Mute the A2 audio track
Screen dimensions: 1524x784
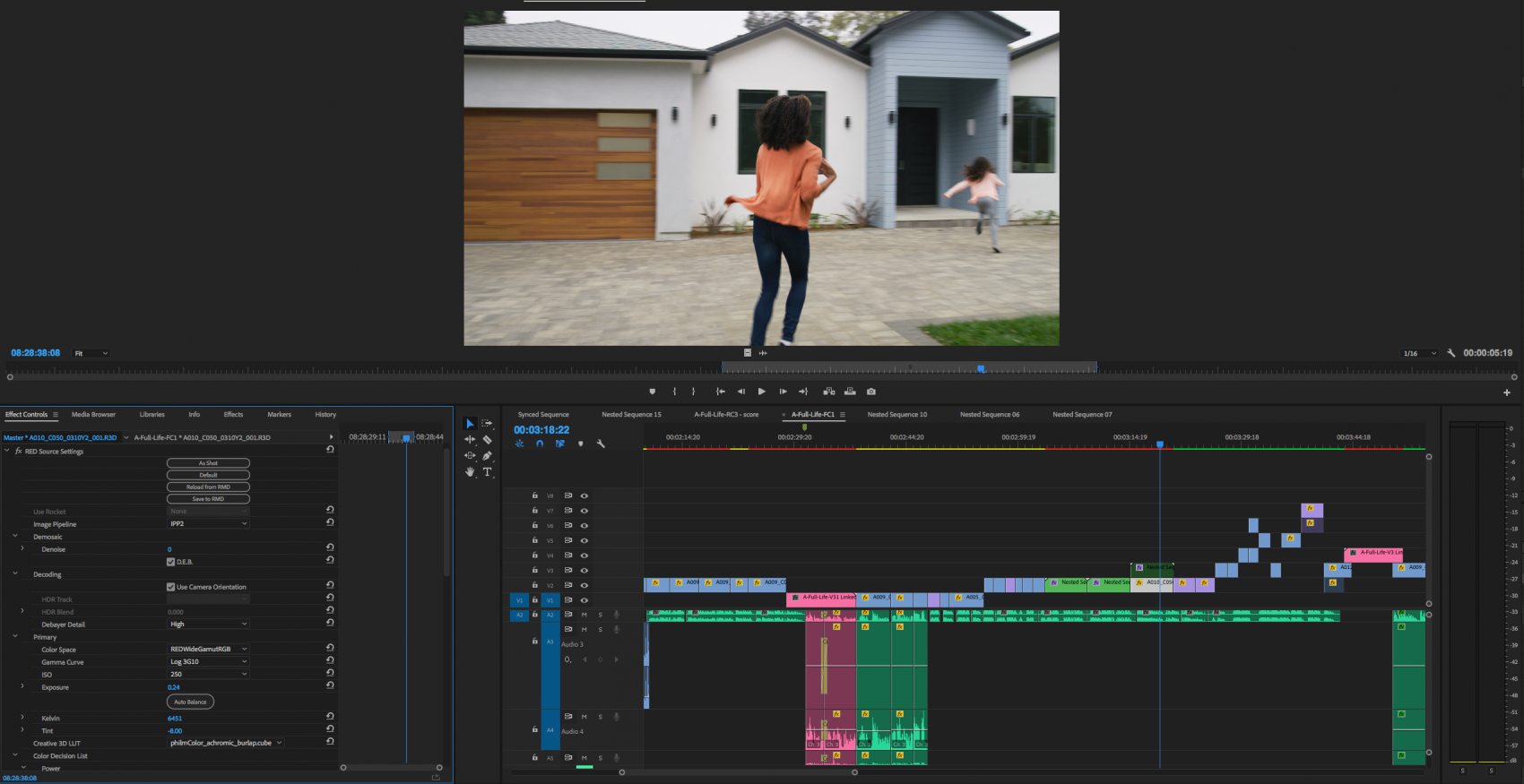pyautogui.click(x=584, y=615)
